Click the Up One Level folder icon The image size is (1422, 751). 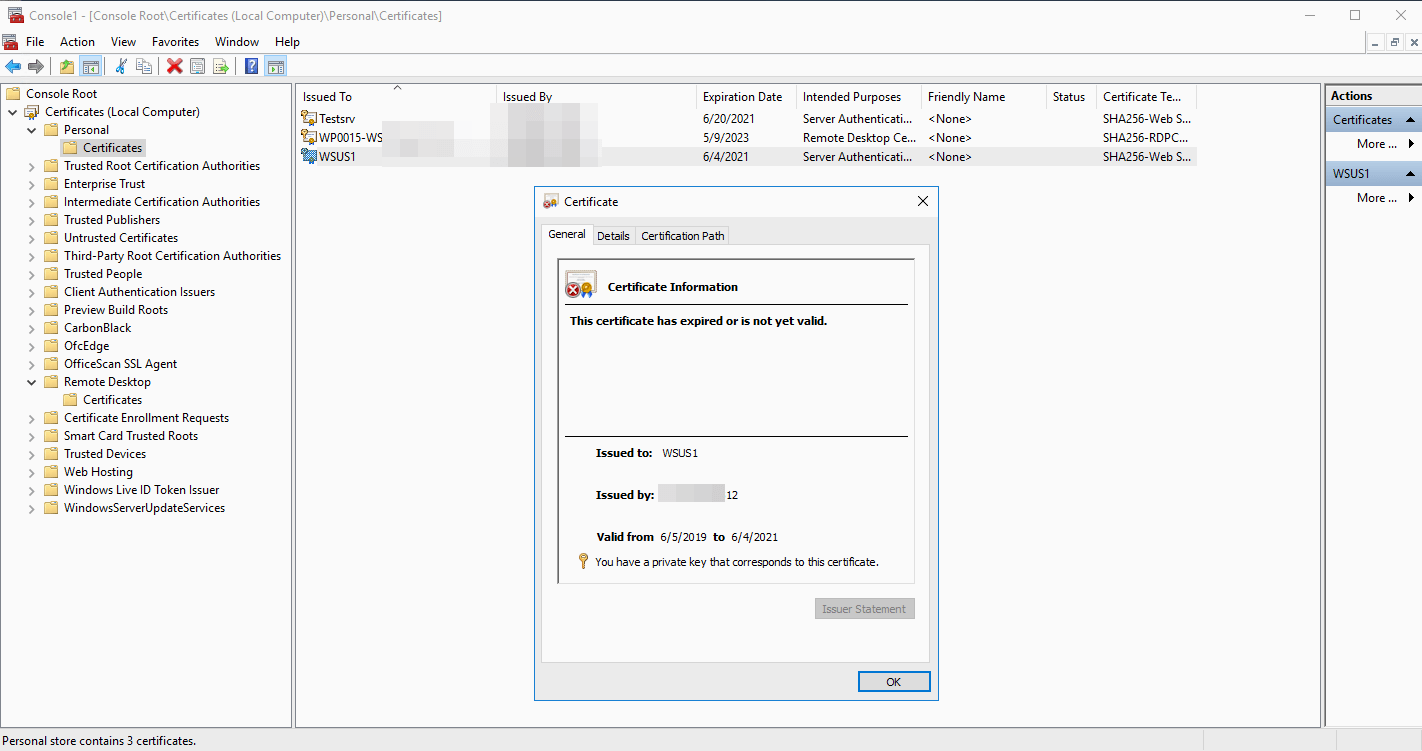click(x=66, y=67)
